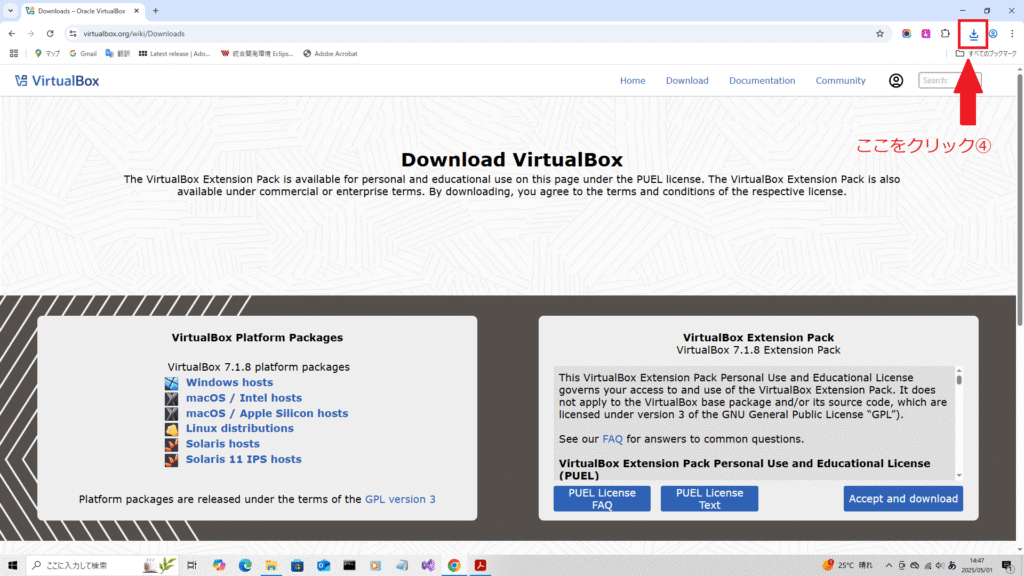Open Chrome's three-dot menu
Image resolution: width=1024 pixels, height=576 pixels.
[x=1012, y=34]
